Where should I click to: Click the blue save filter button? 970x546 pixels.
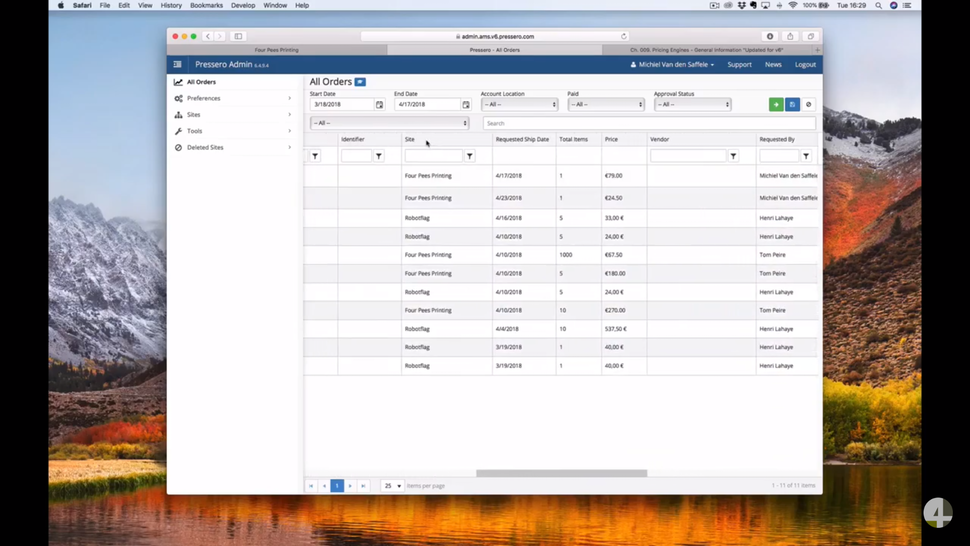[792, 105]
